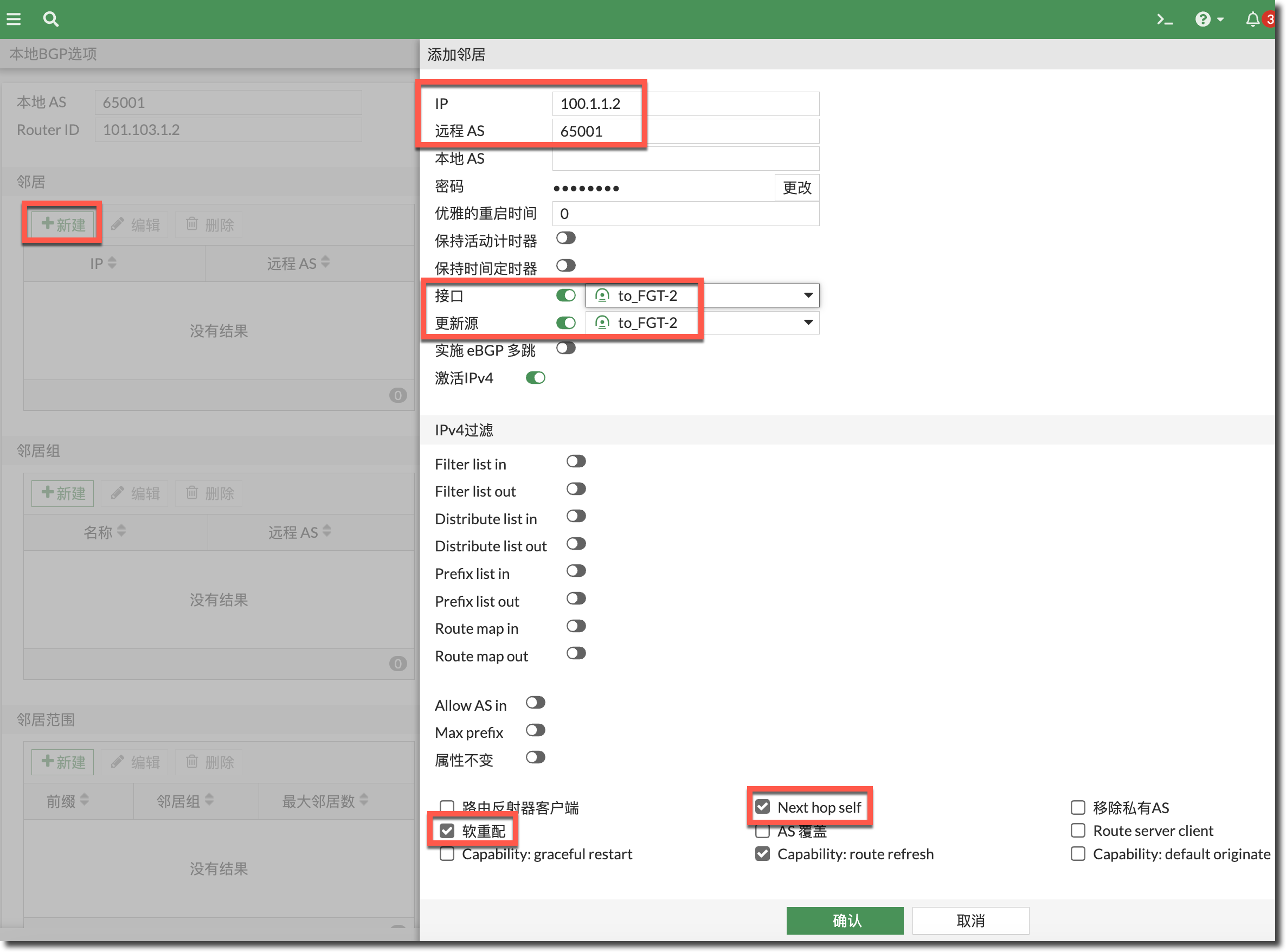Uncheck the Next hop self checkbox
Image resolution: width=1286 pixels, height=952 pixels.
pyautogui.click(x=762, y=807)
